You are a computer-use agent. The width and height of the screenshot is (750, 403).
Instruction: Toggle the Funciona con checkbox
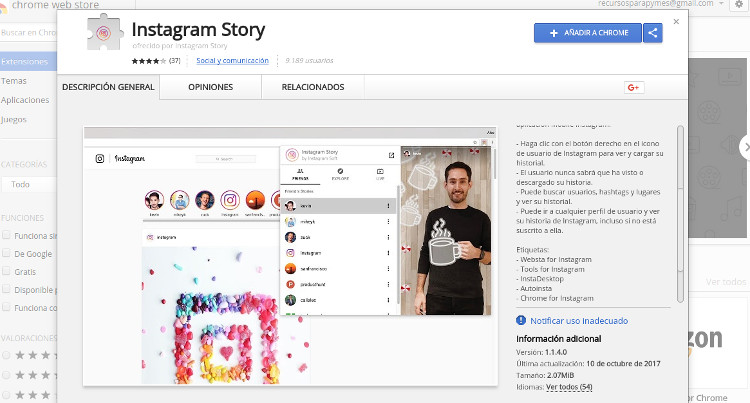(x=6, y=307)
